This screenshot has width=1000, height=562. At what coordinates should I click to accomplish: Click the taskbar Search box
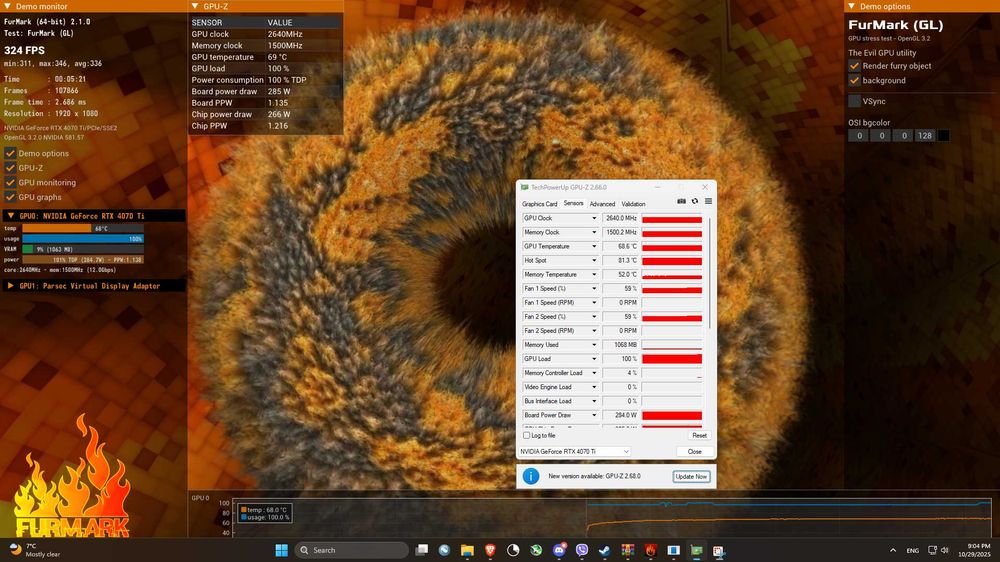tap(351, 551)
